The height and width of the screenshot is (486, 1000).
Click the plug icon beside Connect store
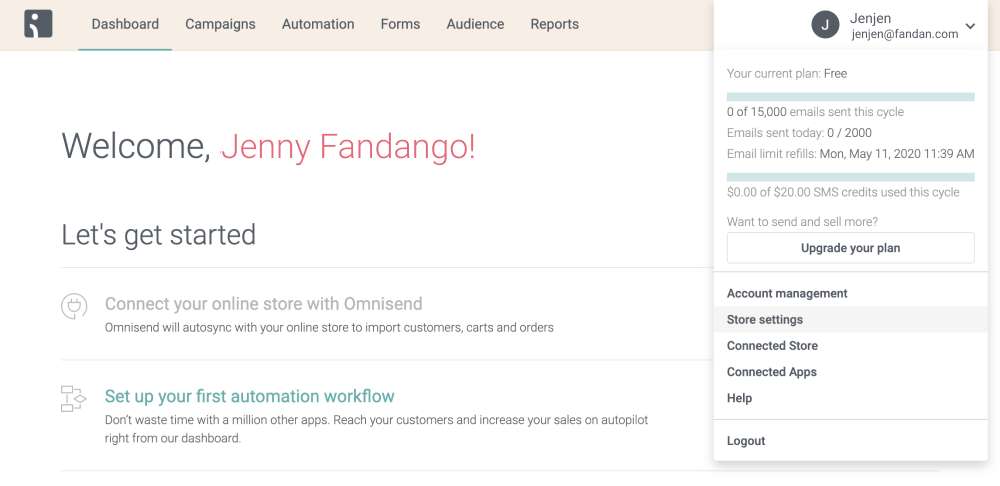click(74, 305)
